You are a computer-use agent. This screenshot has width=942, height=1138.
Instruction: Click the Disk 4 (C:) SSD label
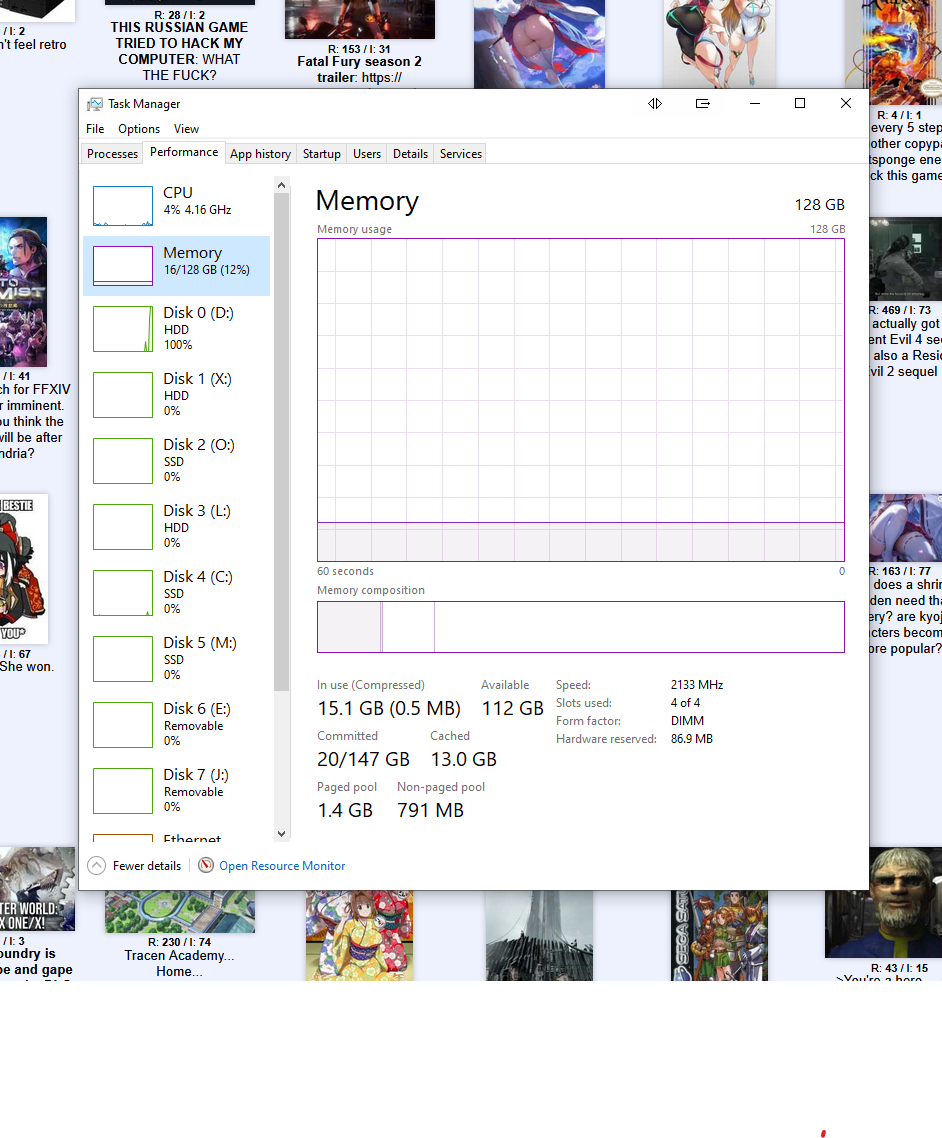pyautogui.click(x=198, y=592)
